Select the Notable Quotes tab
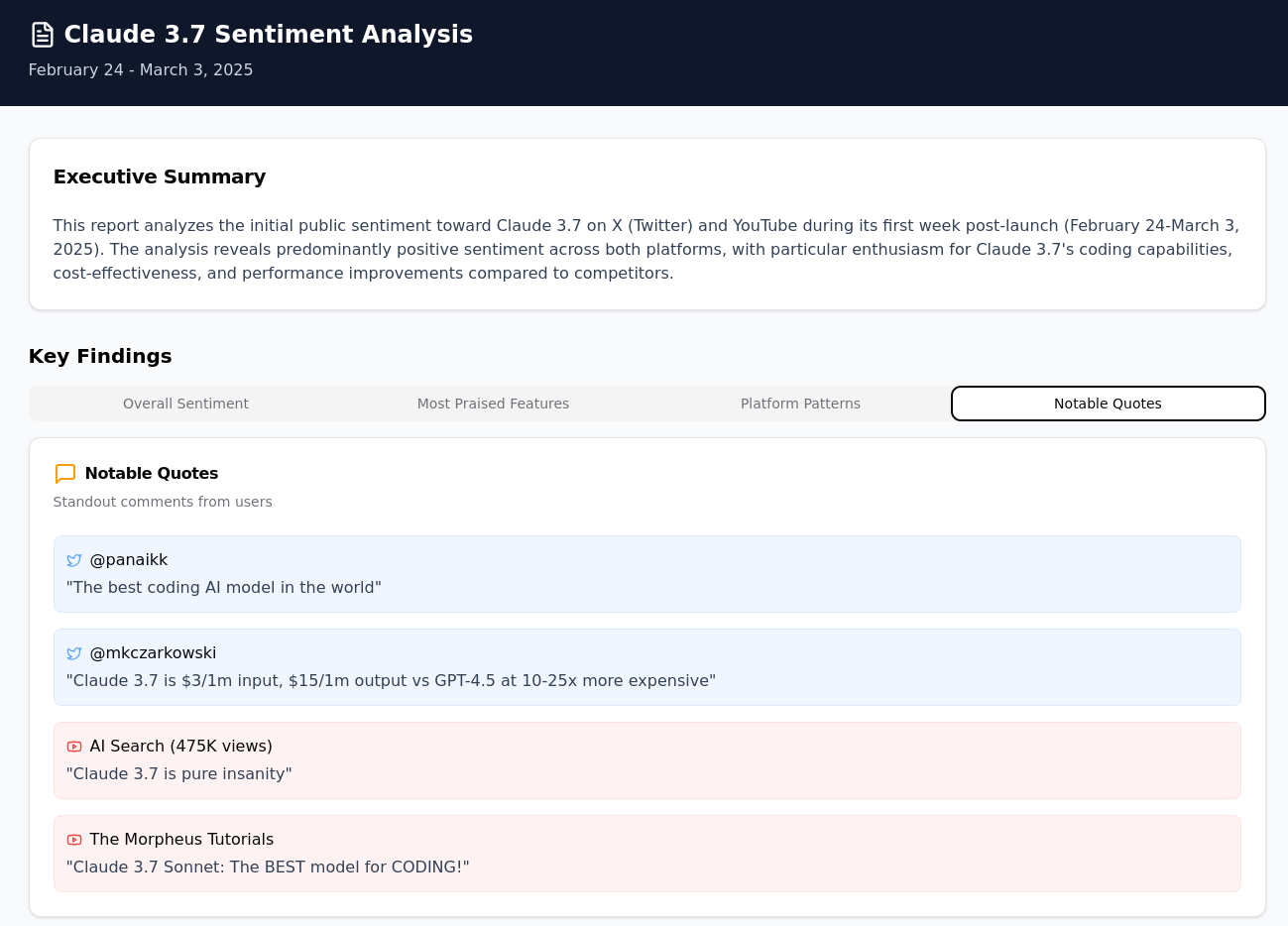 click(1108, 404)
